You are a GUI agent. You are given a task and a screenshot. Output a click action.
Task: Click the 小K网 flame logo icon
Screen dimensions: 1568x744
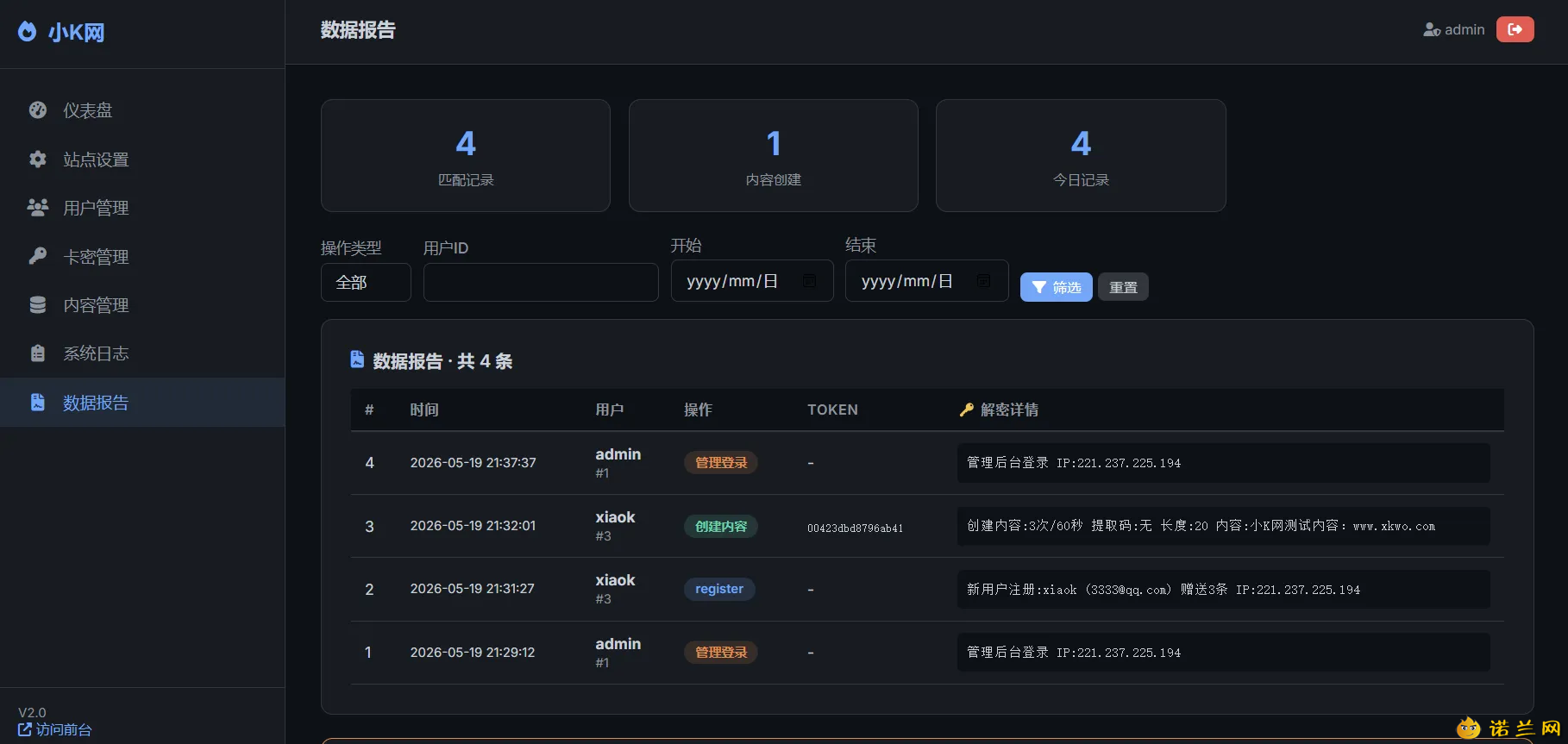pyautogui.click(x=28, y=32)
